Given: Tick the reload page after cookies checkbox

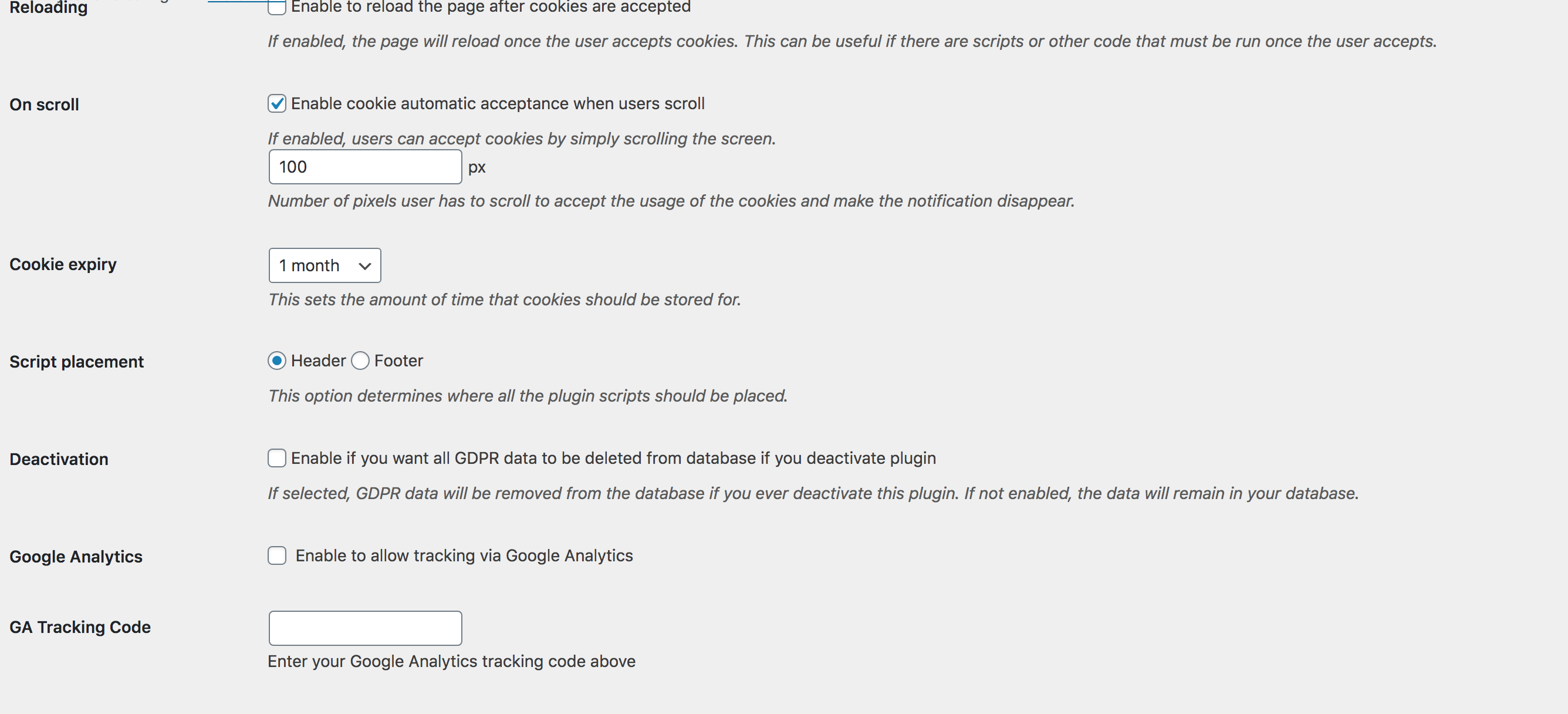Looking at the screenshot, I should [277, 6].
